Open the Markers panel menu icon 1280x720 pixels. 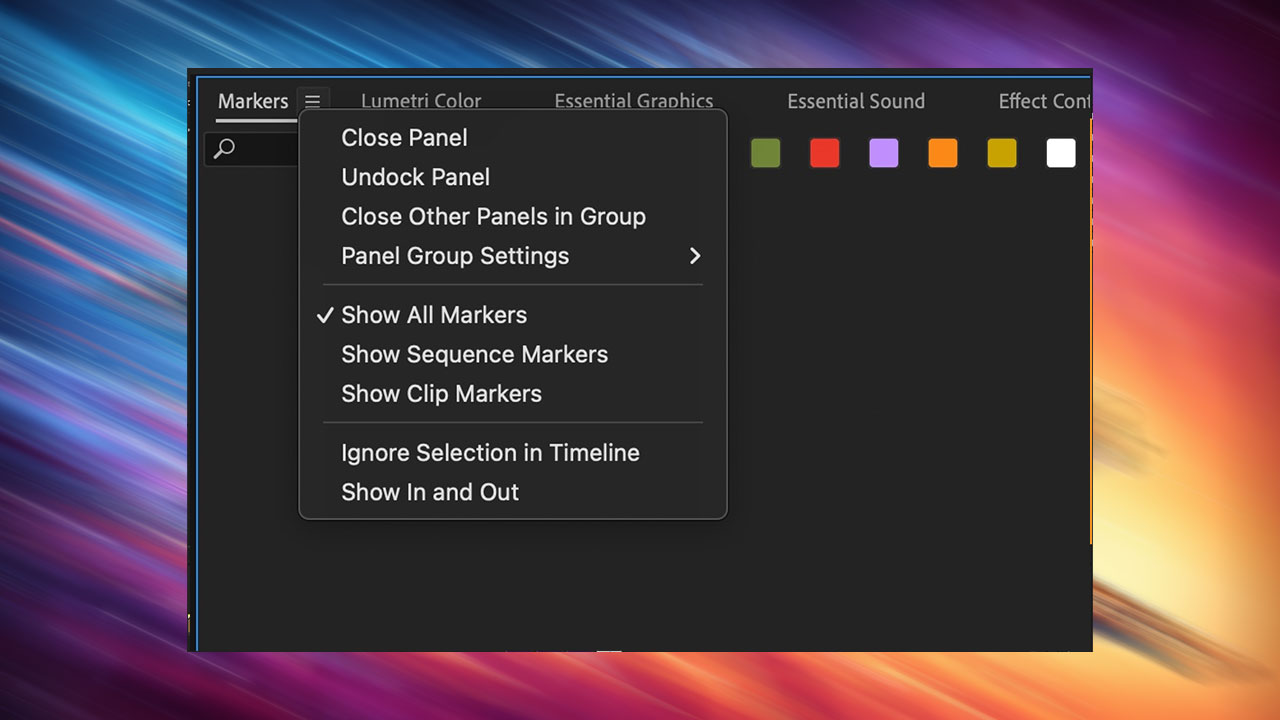point(313,100)
